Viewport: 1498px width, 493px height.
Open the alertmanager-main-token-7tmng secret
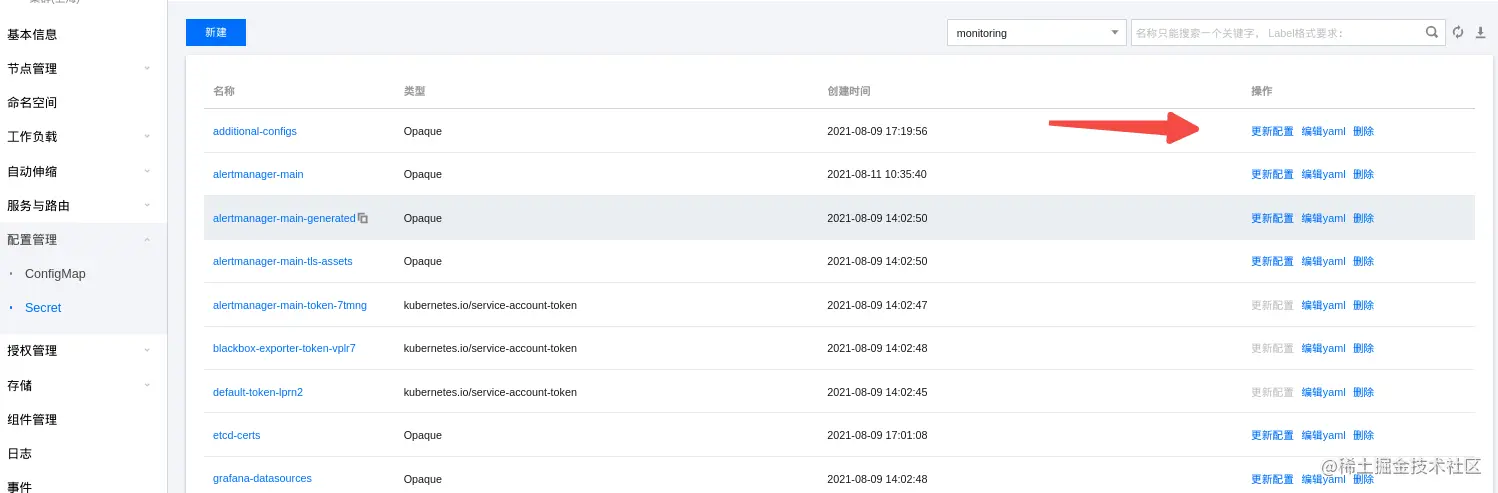coord(290,305)
